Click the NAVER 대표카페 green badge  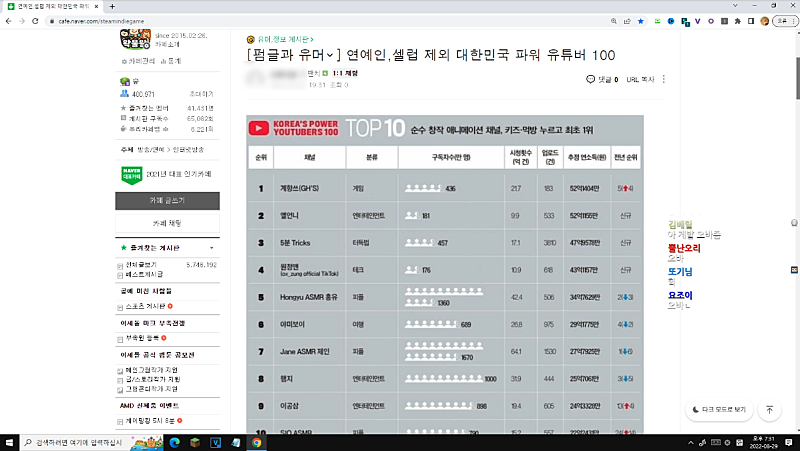click(132, 175)
